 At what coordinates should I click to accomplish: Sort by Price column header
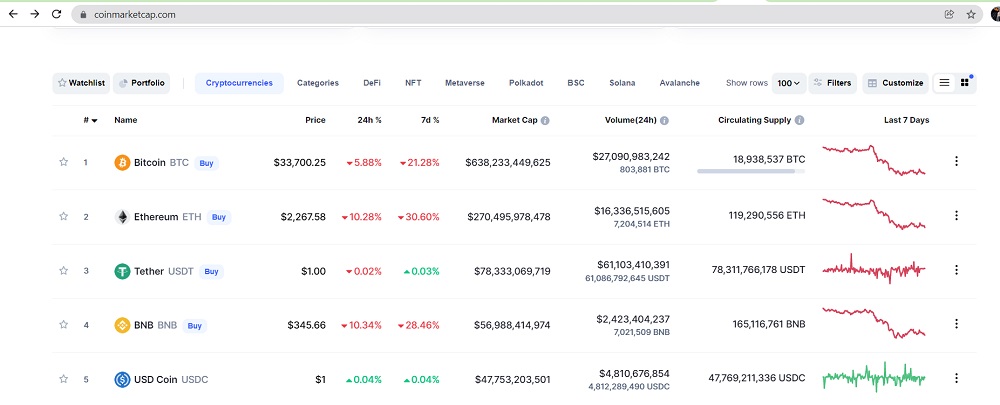coord(315,120)
